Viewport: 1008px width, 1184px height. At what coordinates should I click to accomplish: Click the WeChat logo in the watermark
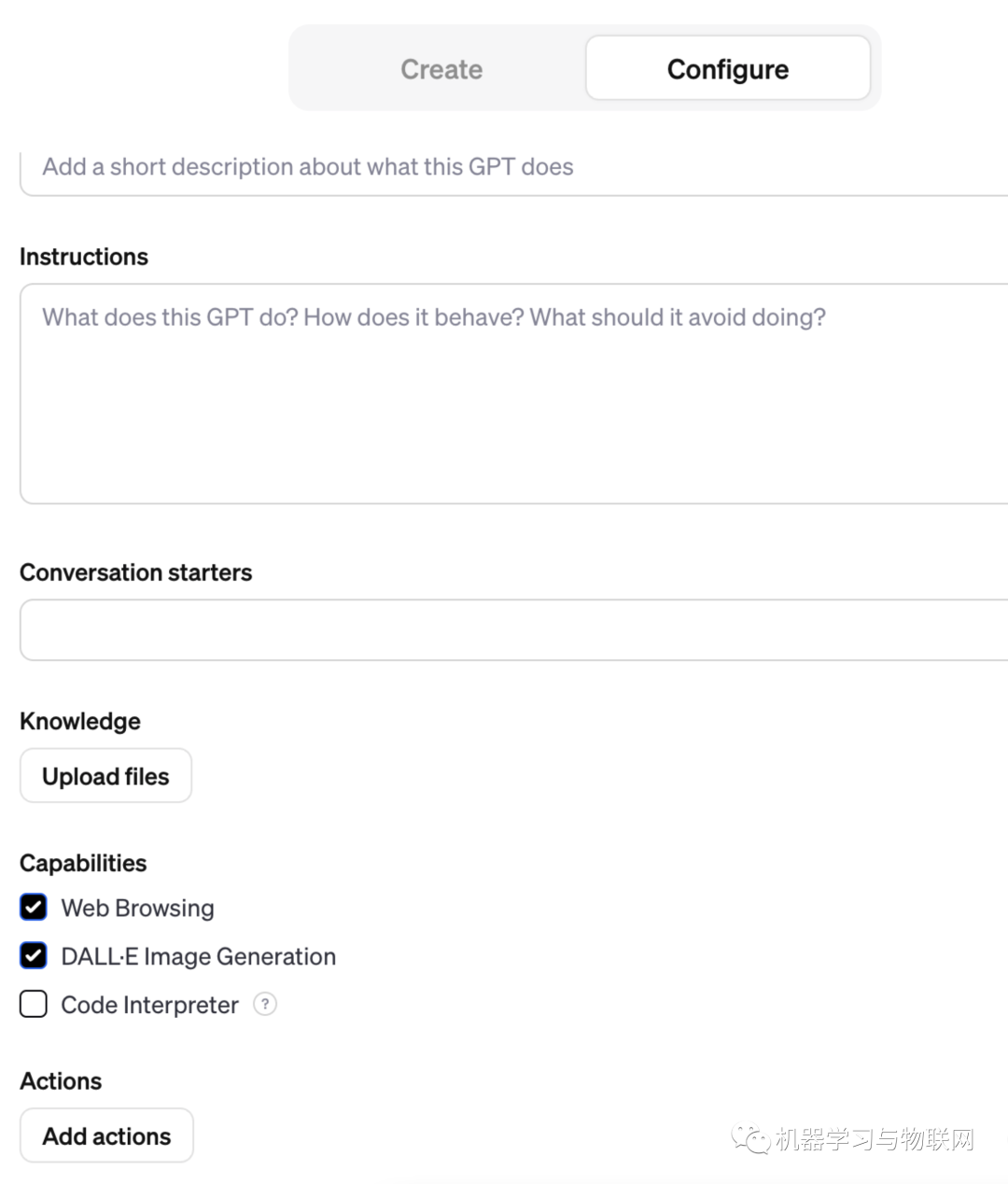749,1139
